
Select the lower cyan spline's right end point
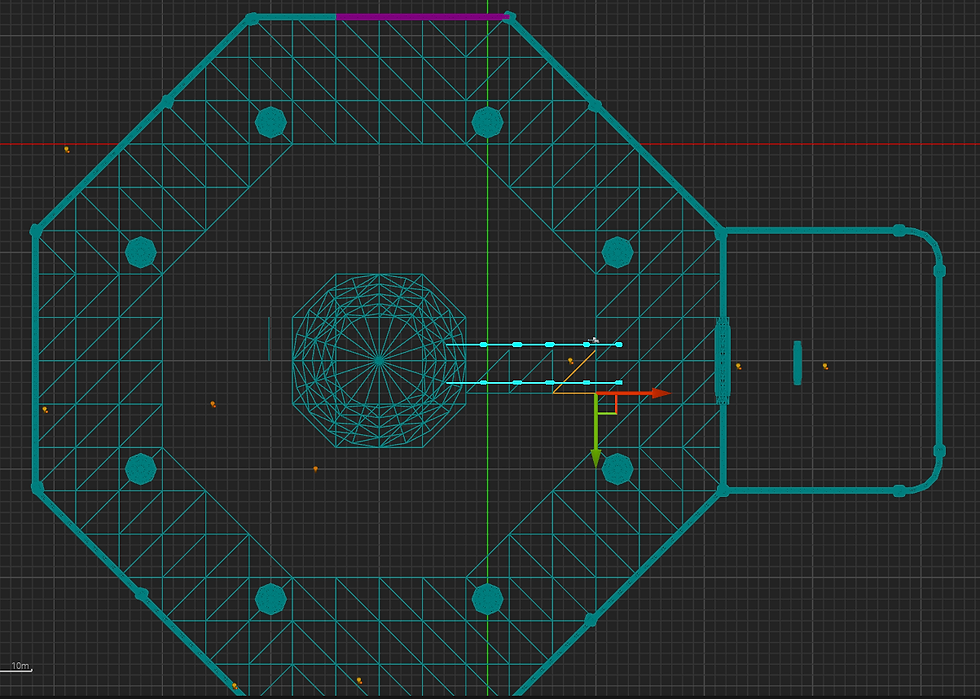(x=619, y=383)
